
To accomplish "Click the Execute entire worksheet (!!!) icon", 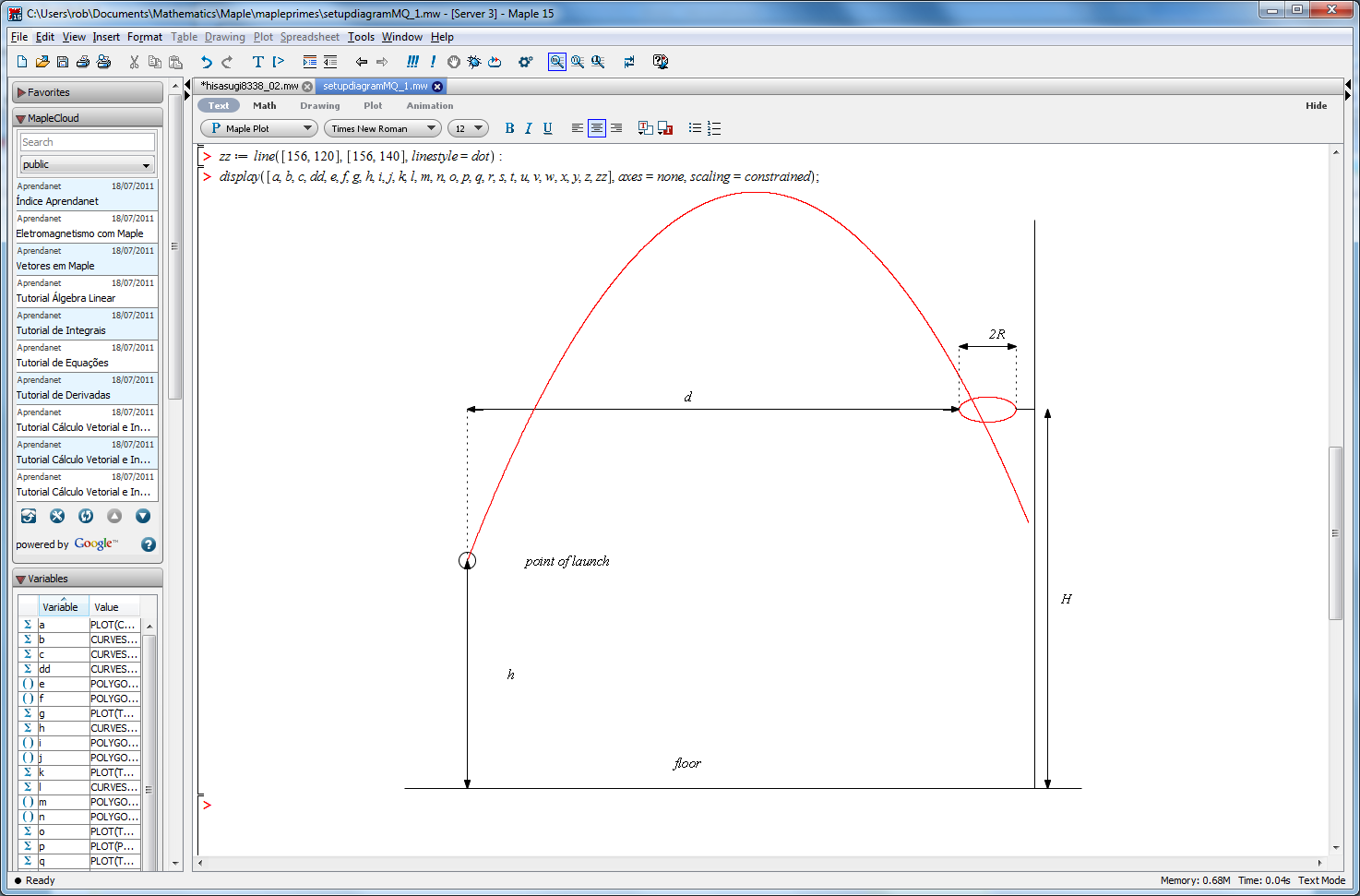I will coord(412,62).
